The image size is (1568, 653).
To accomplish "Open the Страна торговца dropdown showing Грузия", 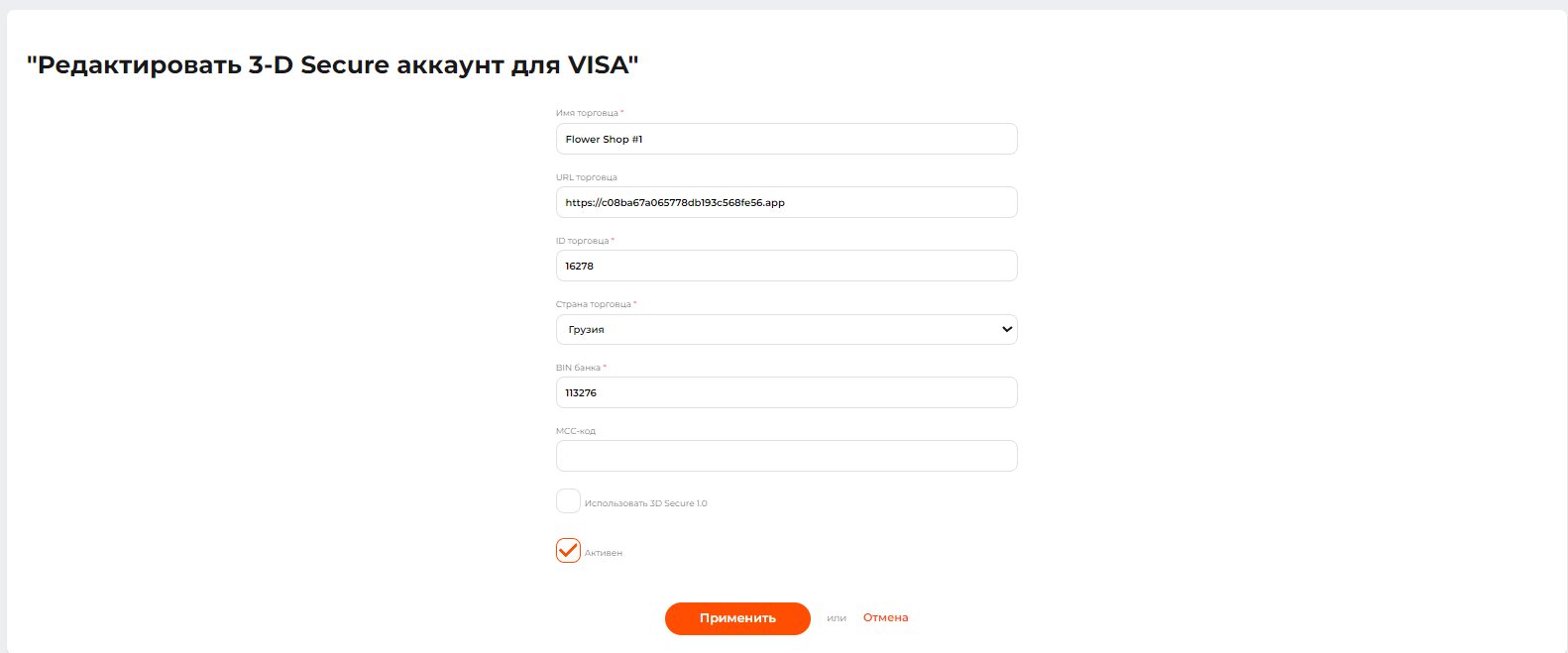I will point(786,329).
